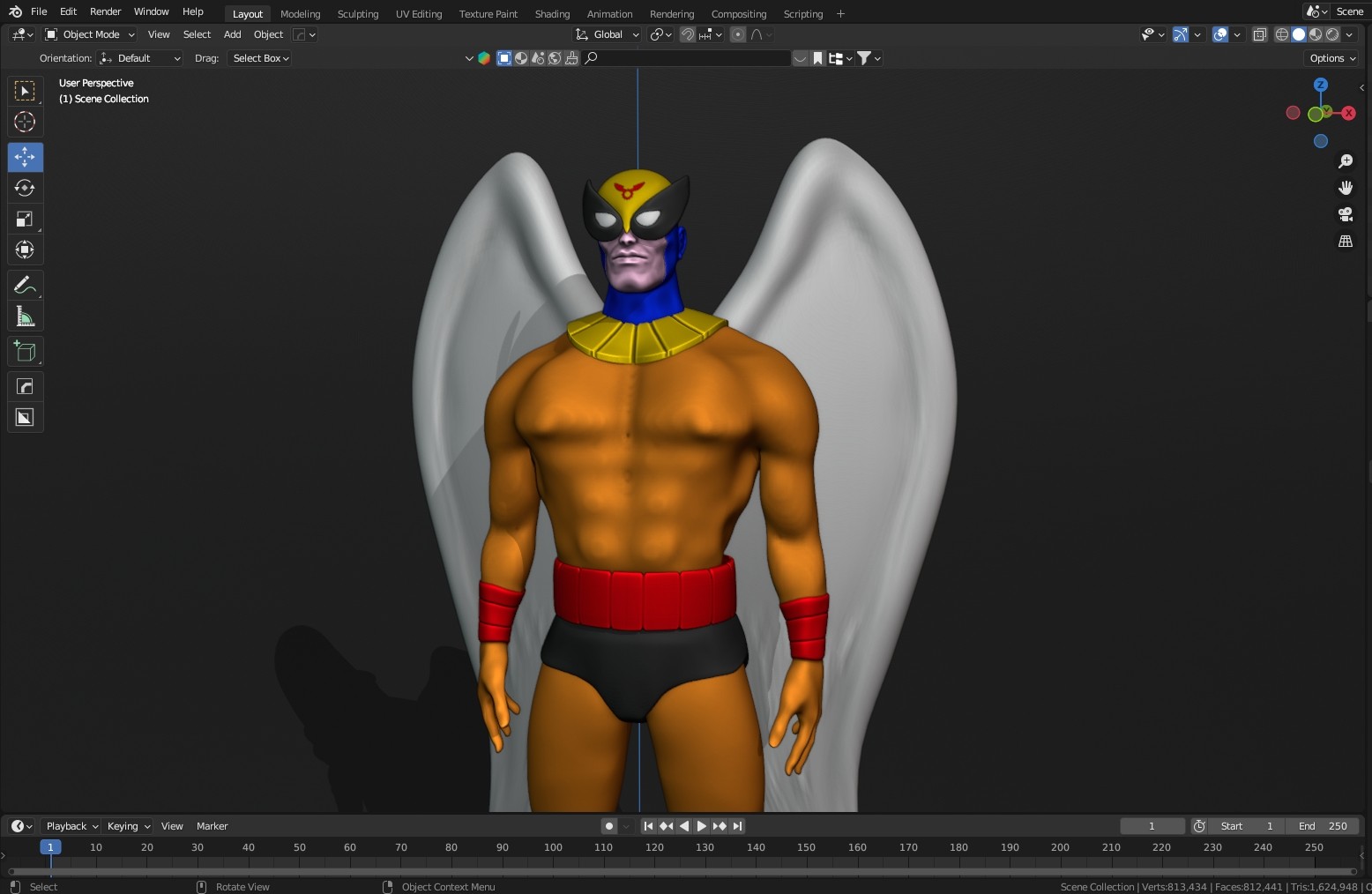Play animation in reverse
1372x894 pixels.
coord(684,826)
